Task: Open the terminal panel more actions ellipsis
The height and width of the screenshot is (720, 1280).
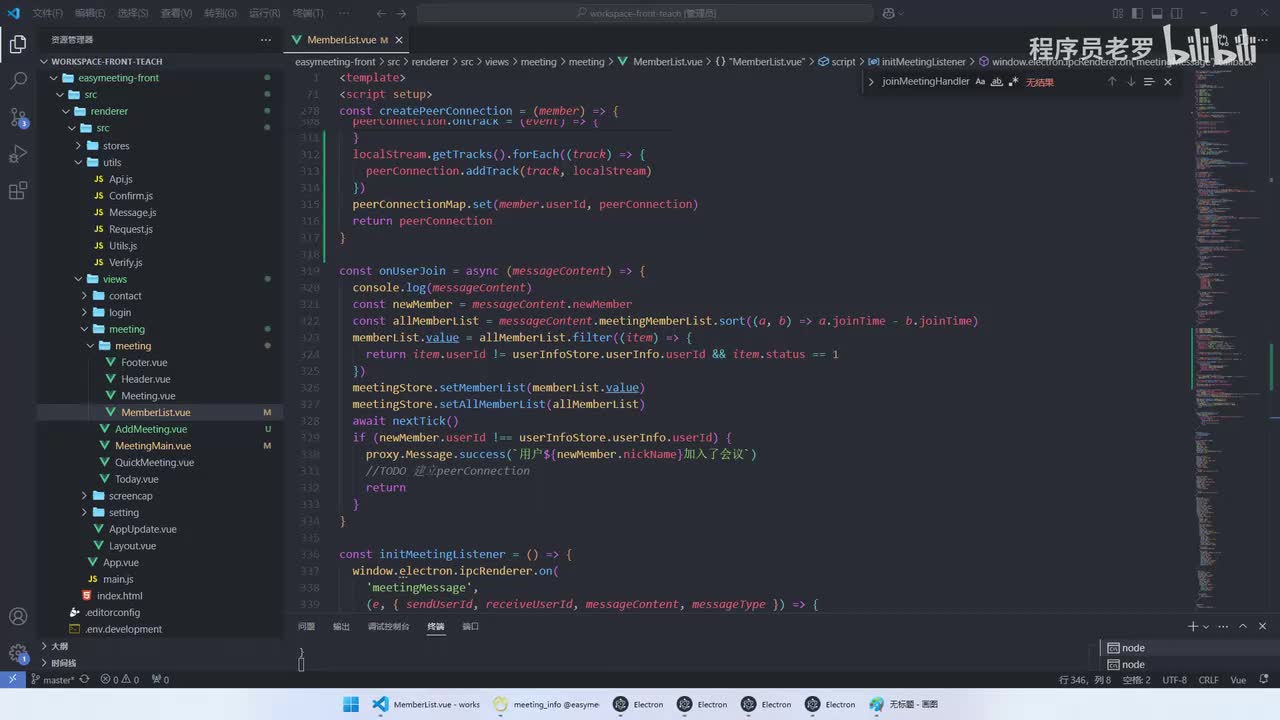Action: [x=1223, y=626]
